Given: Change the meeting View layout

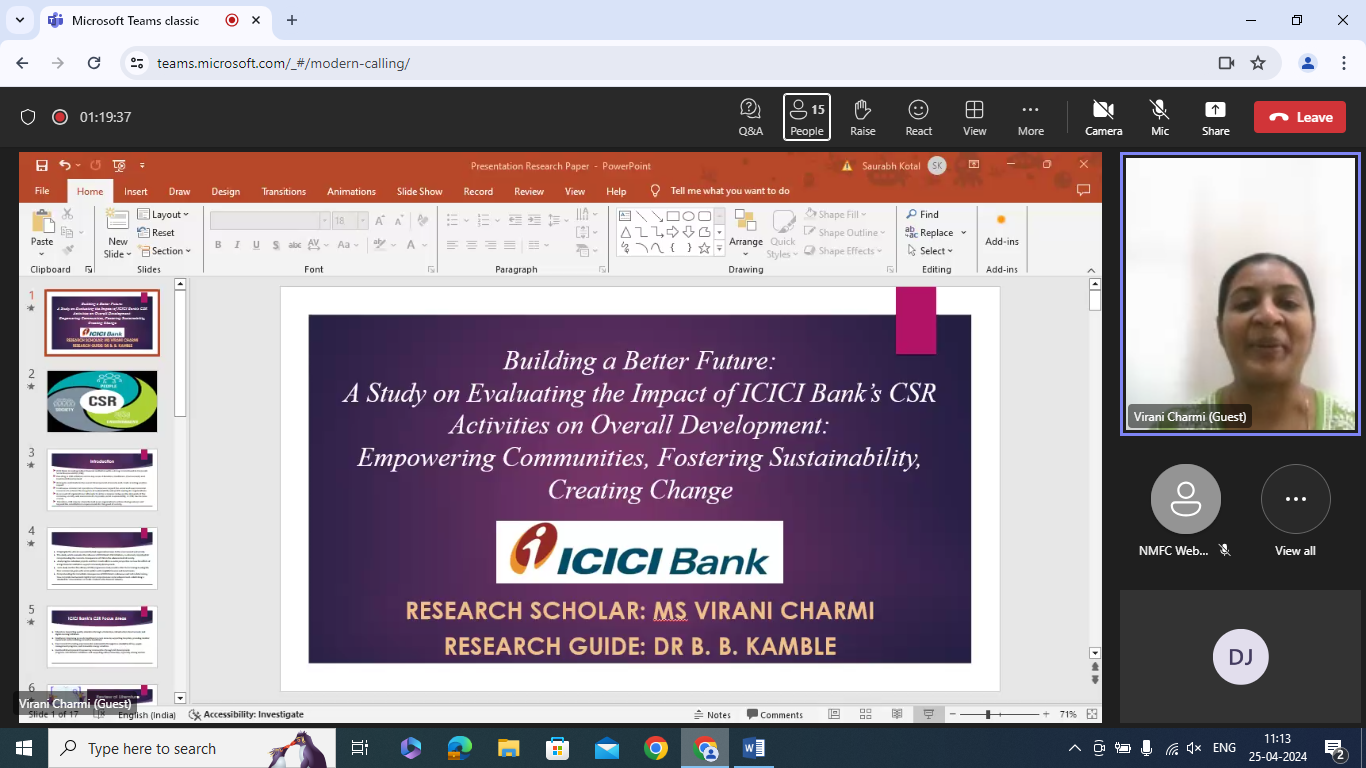Looking at the screenshot, I should [x=974, y=117].
